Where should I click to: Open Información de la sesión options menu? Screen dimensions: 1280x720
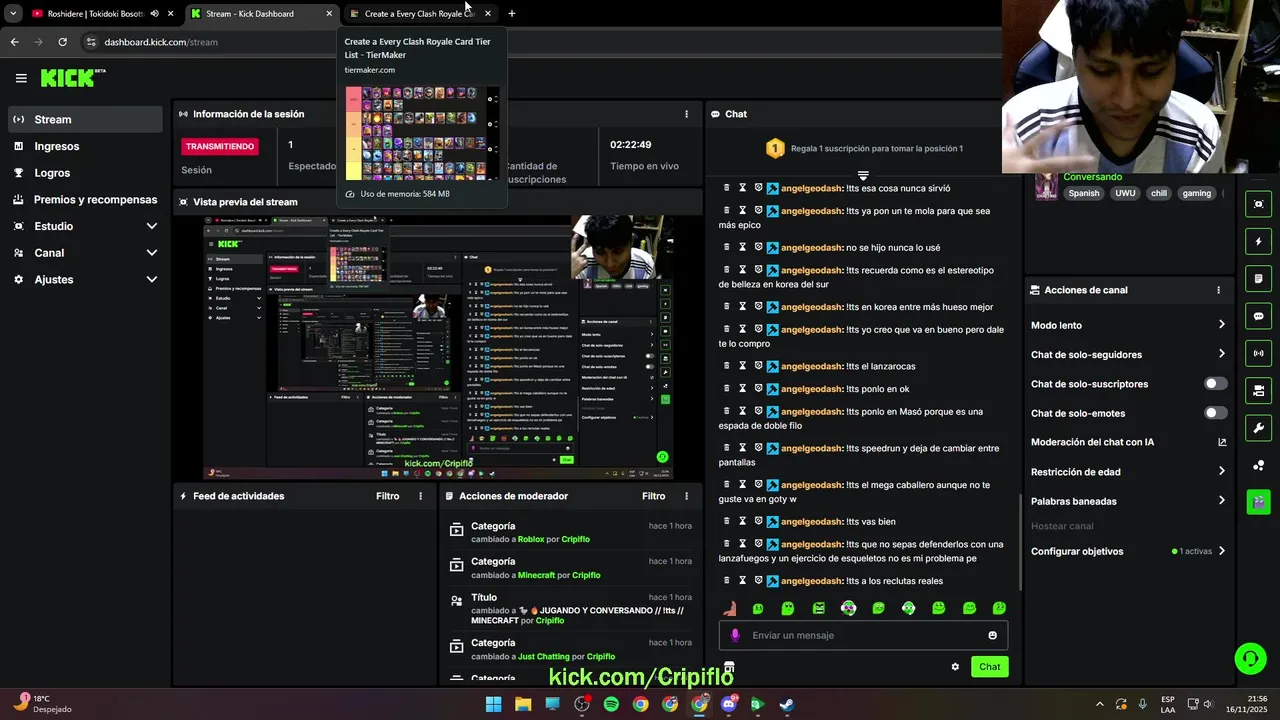click(x=686, y=114)
